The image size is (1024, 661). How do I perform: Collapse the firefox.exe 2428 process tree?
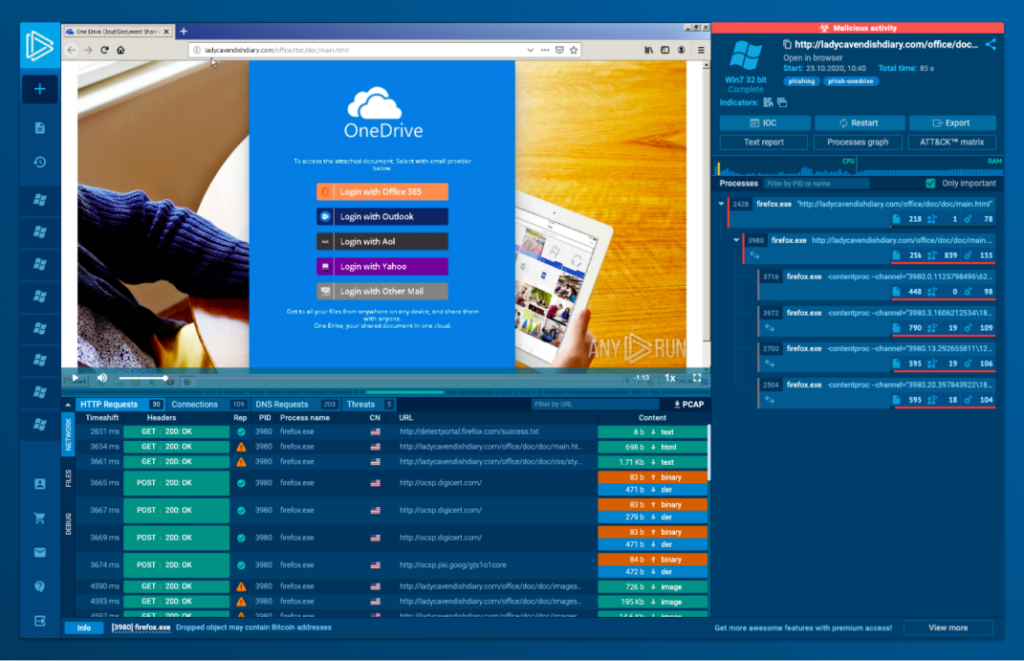point(722,204)
